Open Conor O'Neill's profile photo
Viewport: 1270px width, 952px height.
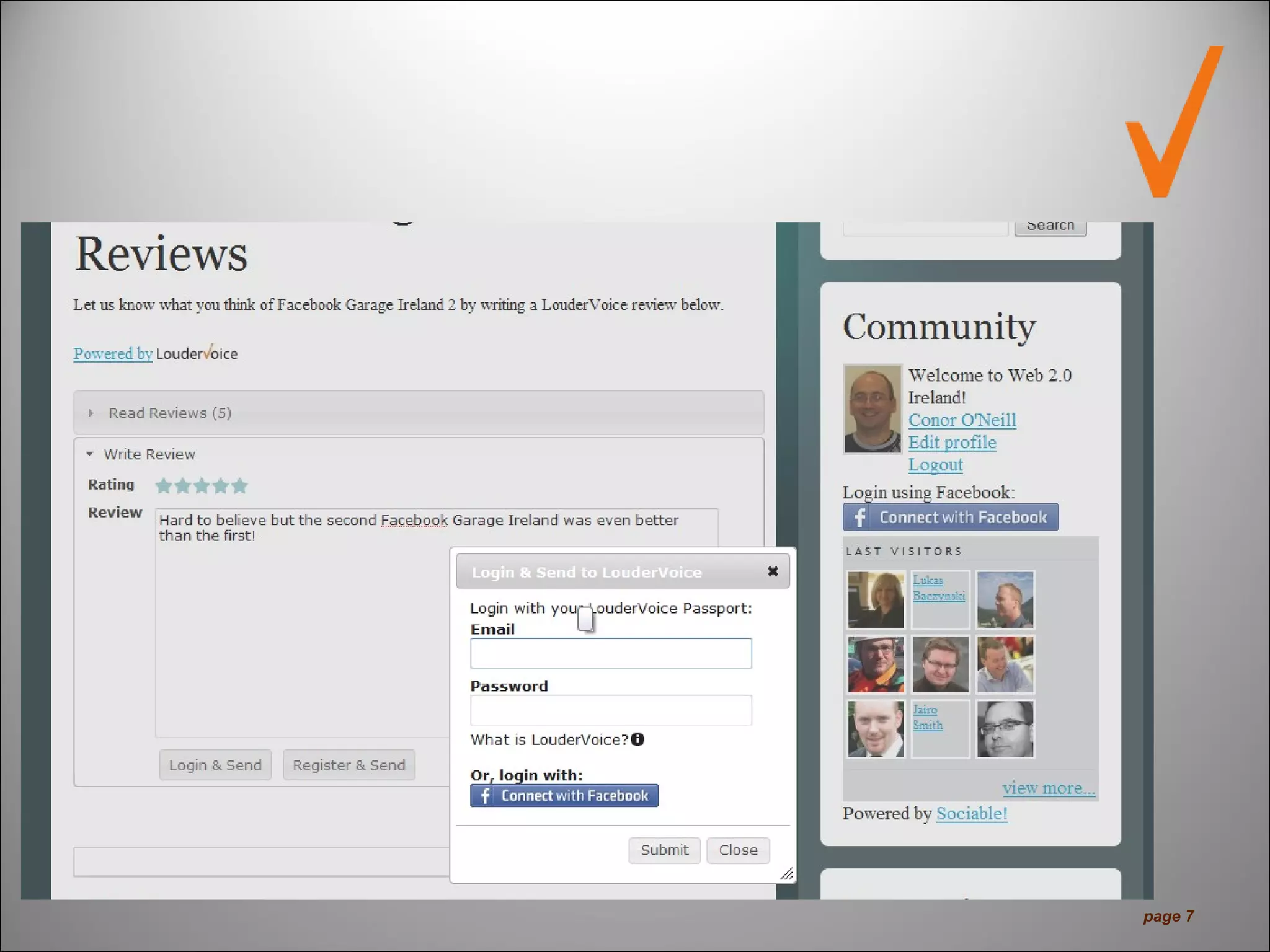[872, 409]
